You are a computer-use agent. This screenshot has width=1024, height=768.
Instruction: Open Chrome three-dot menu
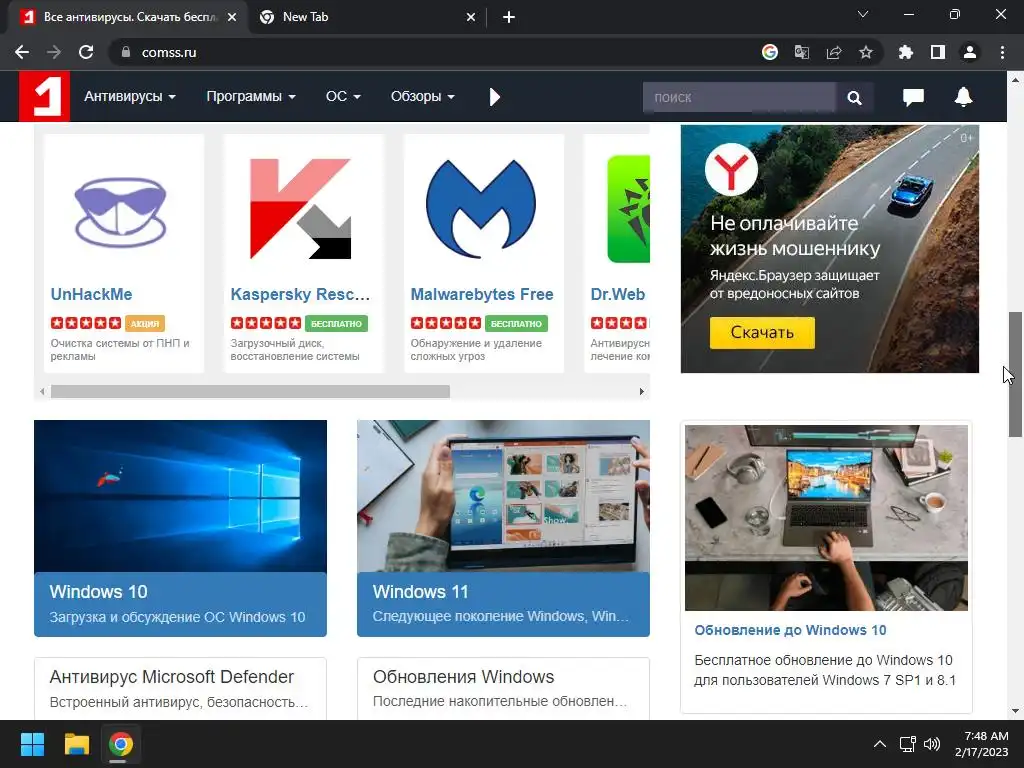(1002, 52)
